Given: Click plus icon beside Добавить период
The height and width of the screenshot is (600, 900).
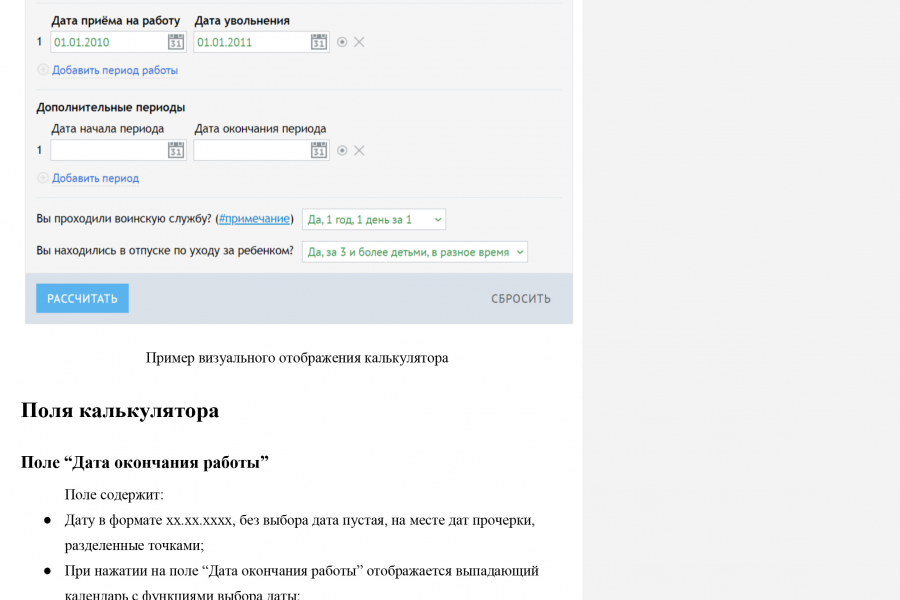Looking at the screenshot, I should tap(42, 177).
